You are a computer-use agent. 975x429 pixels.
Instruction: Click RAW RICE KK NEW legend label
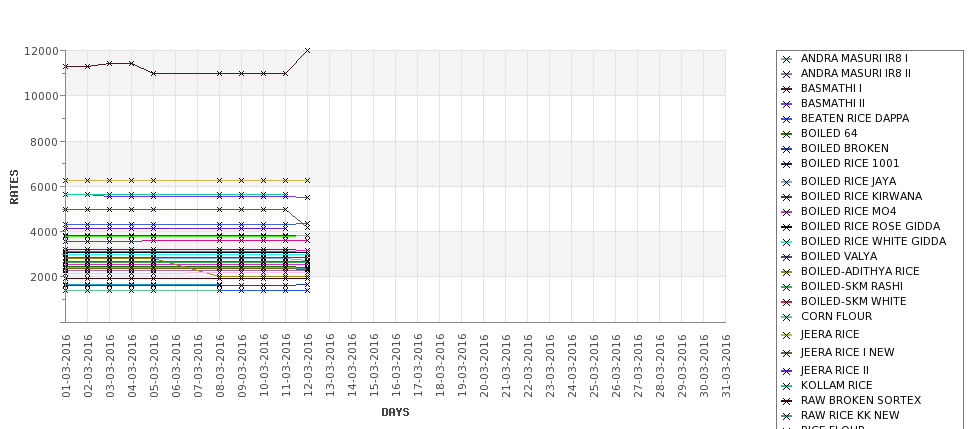point(850,415)
